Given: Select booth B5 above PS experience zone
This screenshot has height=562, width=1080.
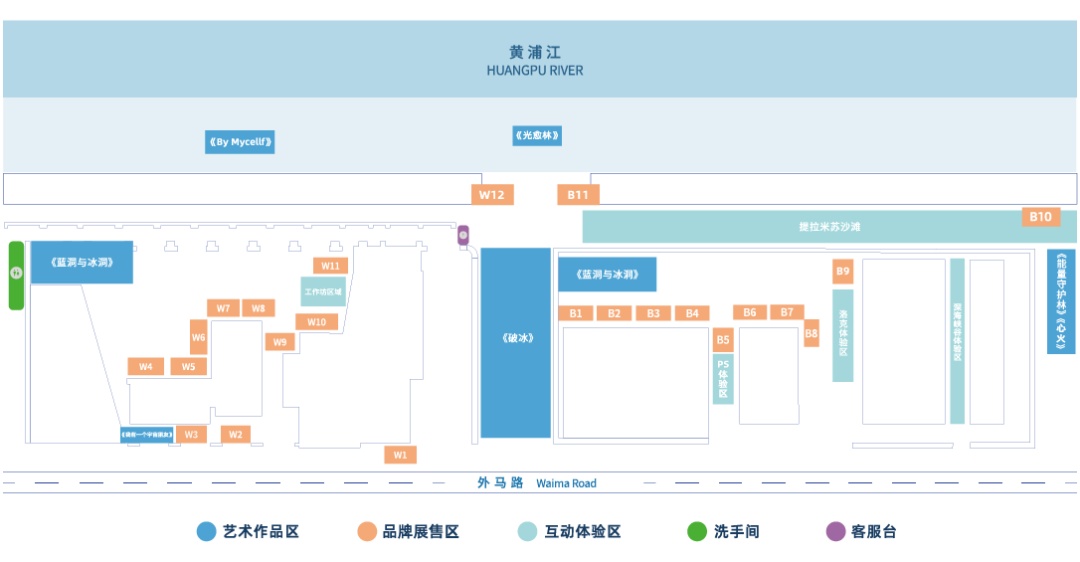Looking at the screenshot, I should coord(723,340).
